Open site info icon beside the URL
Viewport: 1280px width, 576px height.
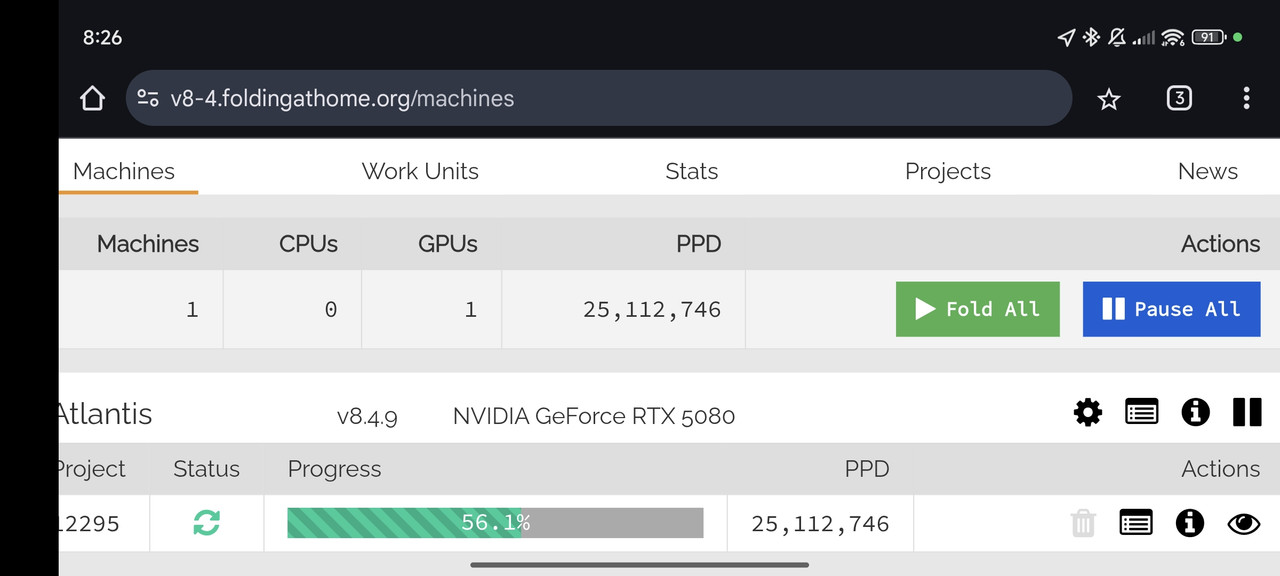click(x=148, y=98)
